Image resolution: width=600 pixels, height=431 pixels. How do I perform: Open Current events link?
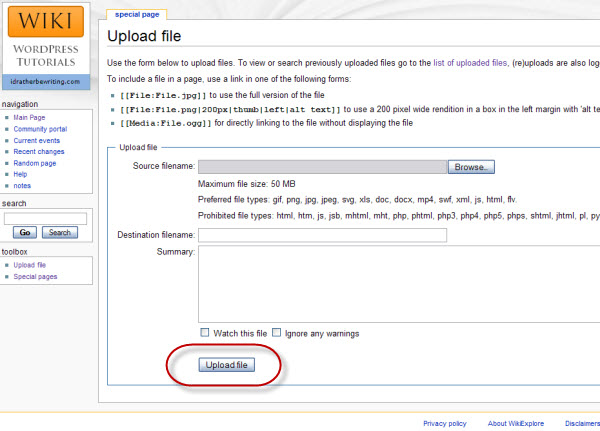37,140
